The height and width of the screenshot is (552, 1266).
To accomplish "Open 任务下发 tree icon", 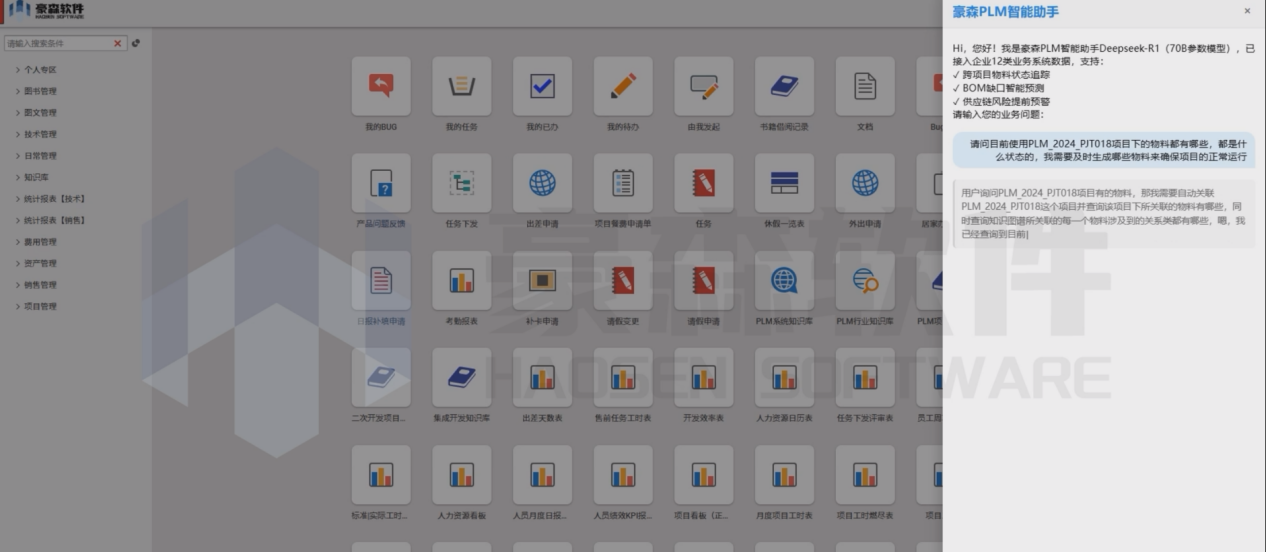I will 462,183.
